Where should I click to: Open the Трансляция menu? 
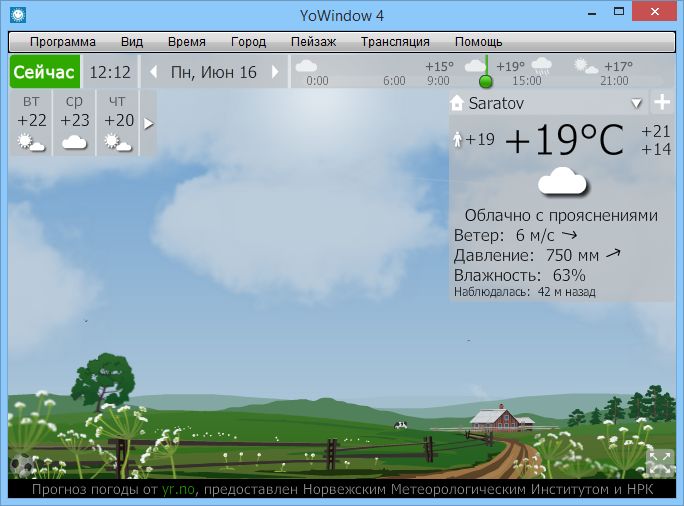click(395, 42)
